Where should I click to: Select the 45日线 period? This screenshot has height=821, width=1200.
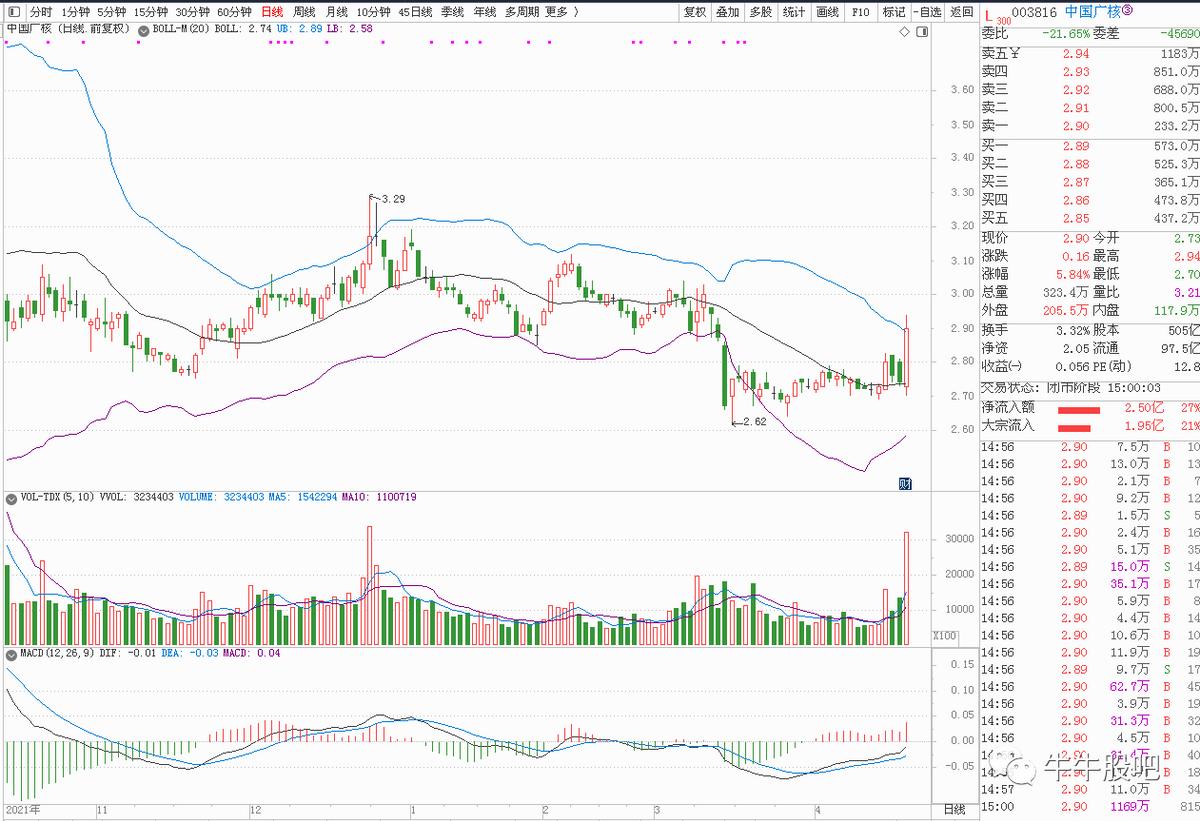(x=415, y=12)
